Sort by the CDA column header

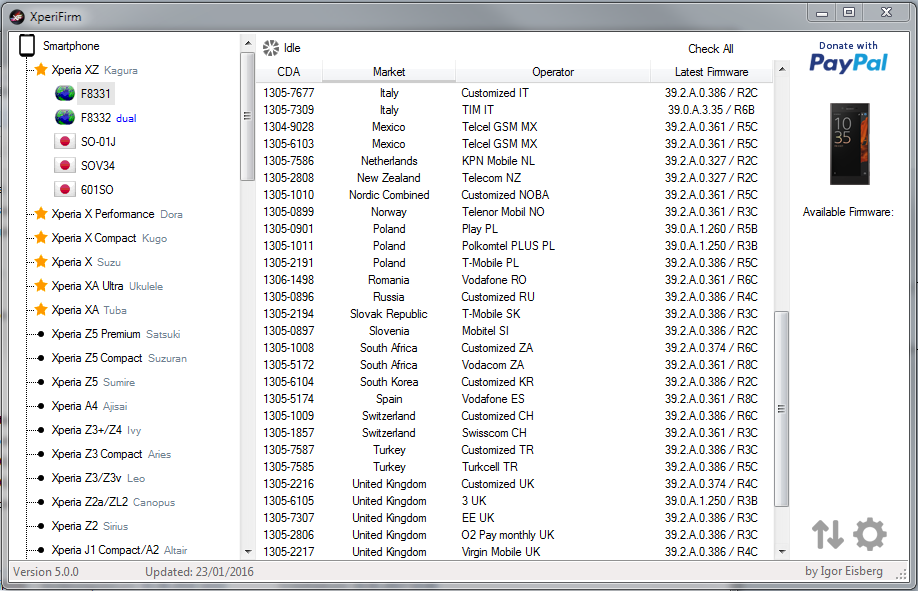[x=289, y=72]
